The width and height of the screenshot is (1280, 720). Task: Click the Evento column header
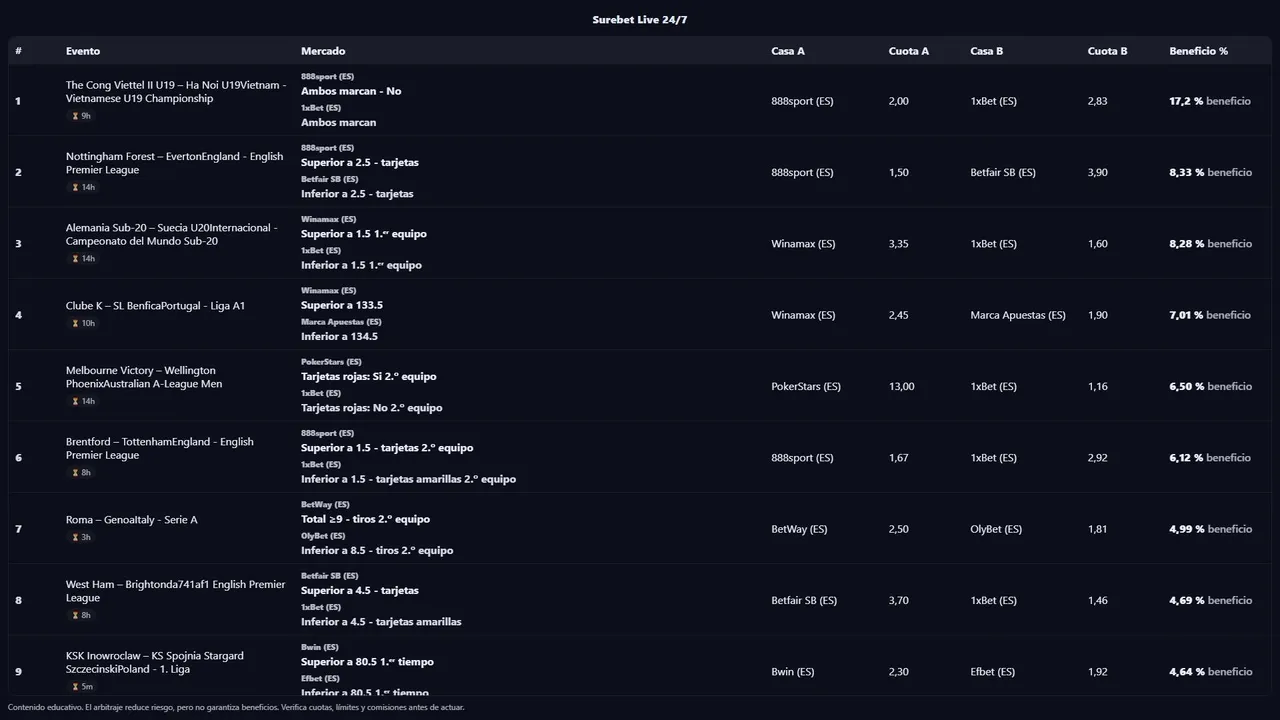pyautogui.click(x=83, y=51)
